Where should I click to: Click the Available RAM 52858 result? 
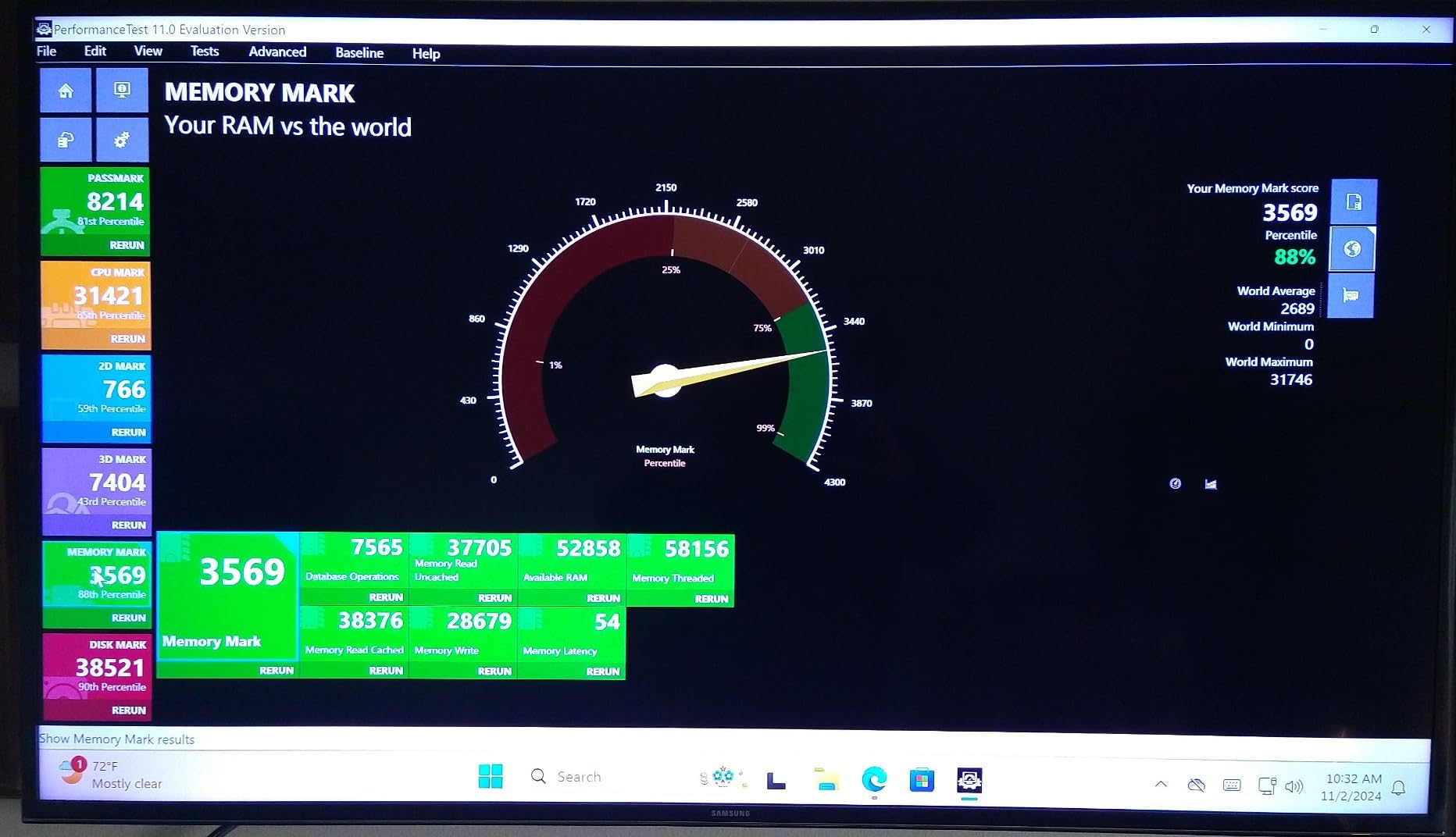coord(572,562)
